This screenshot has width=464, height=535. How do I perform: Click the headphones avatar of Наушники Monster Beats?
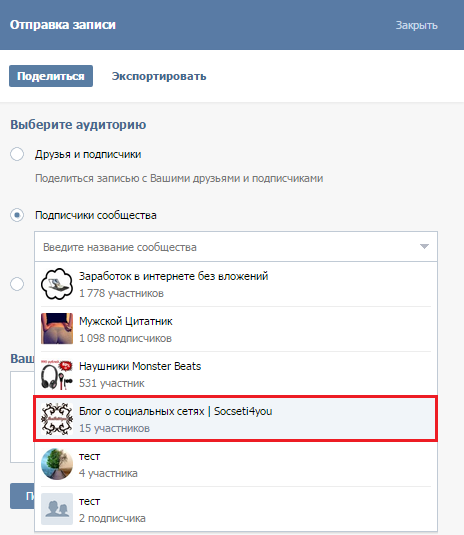coord(57,374)
